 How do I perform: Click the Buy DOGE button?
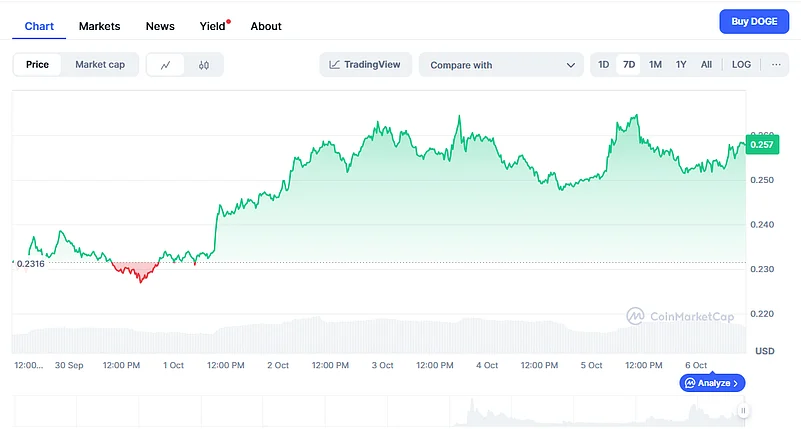click(x=753, y=21)
